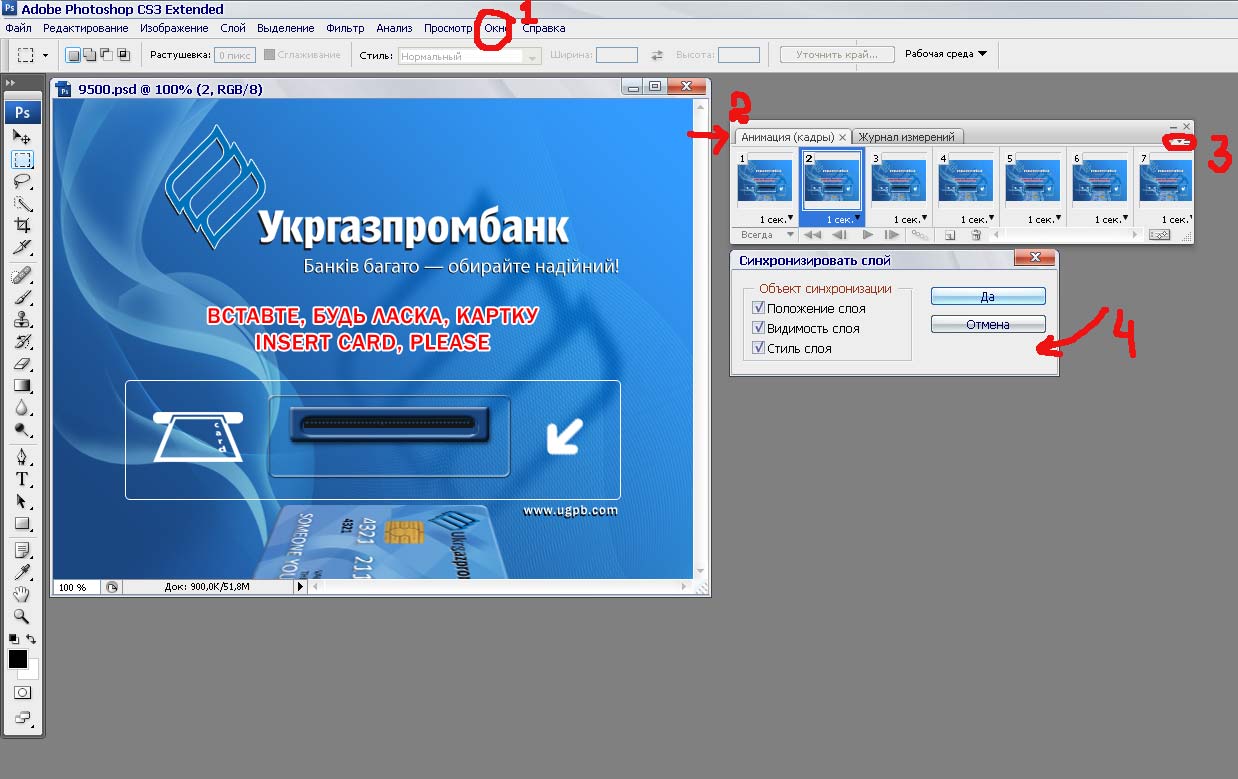Select the Crop tool
This screenshot has height=779, width=1238.
(22, 226)
